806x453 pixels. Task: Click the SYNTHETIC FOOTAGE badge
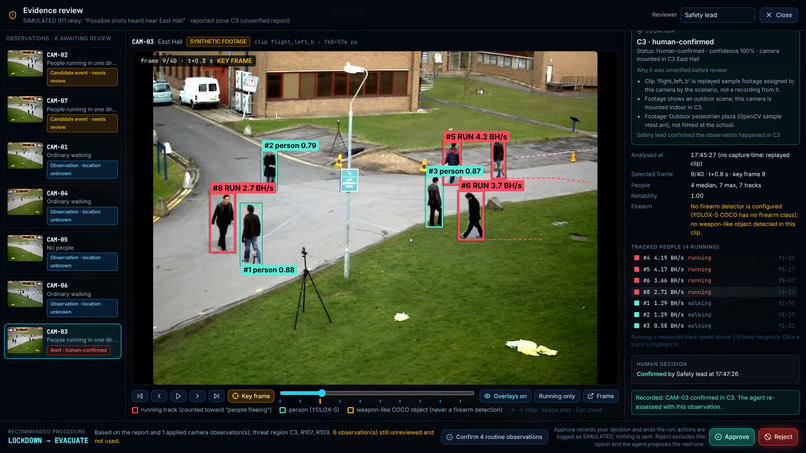coord(218,42)
